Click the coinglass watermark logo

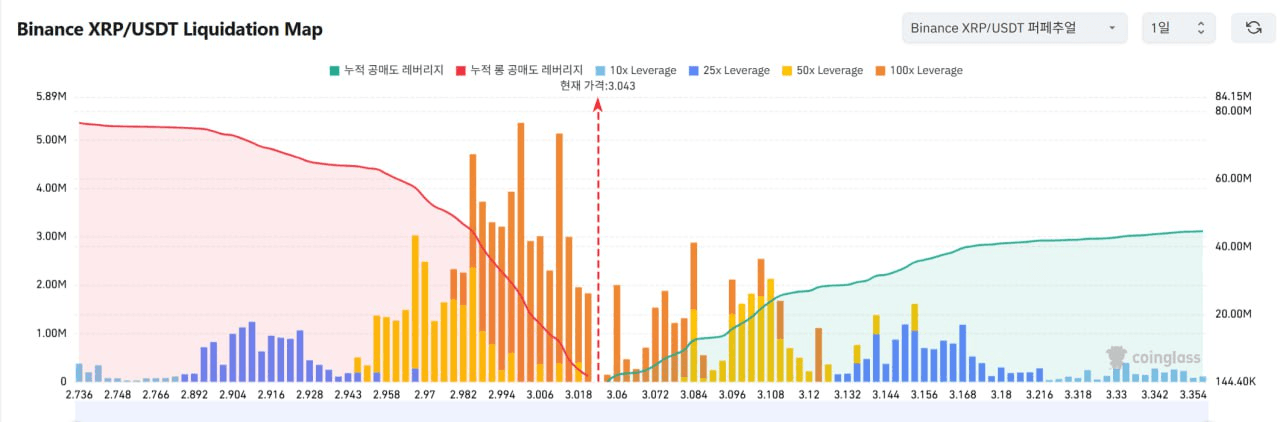(1152, 358)
